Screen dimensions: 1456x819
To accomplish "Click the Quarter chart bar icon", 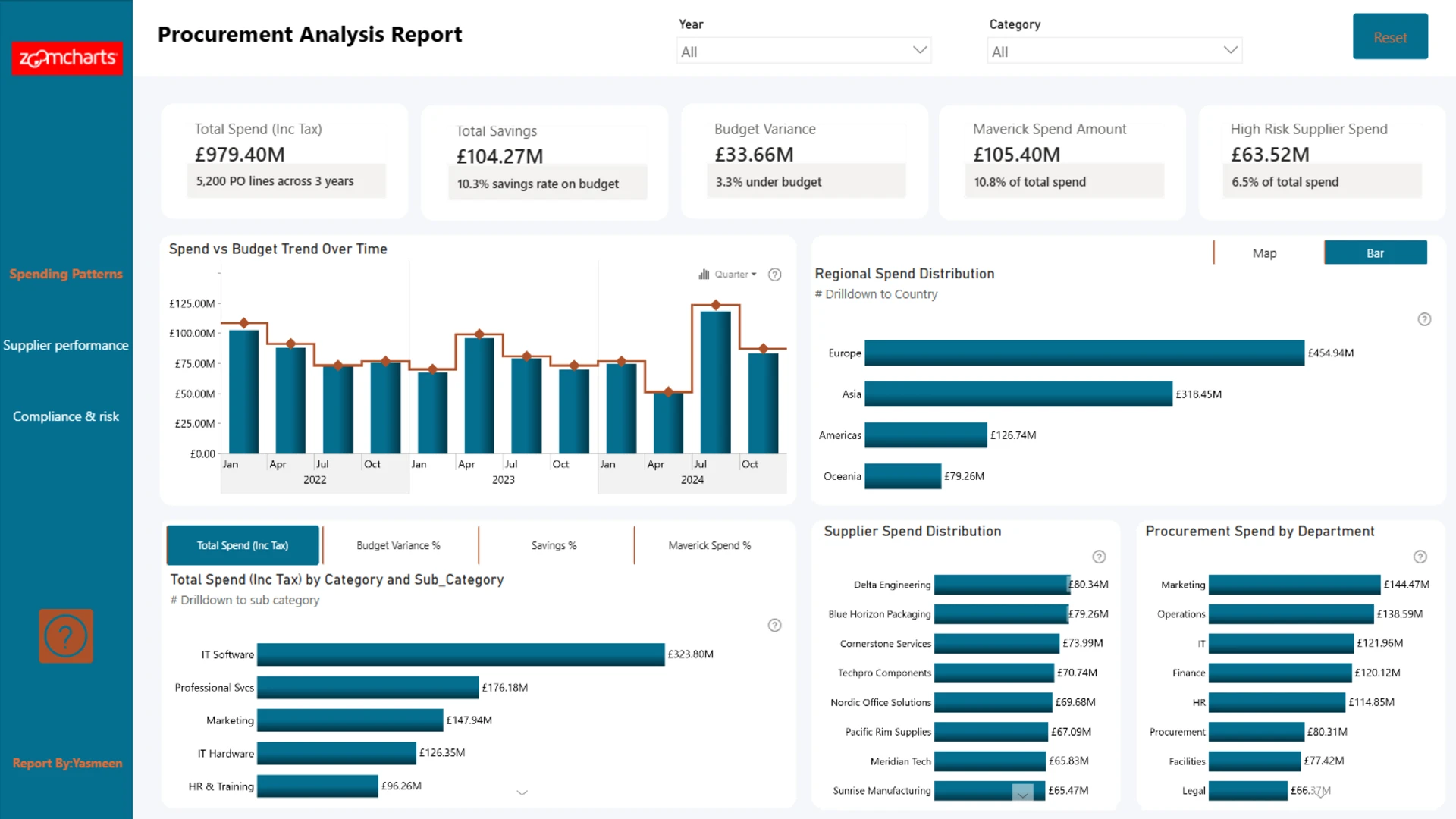I will 704,275.
